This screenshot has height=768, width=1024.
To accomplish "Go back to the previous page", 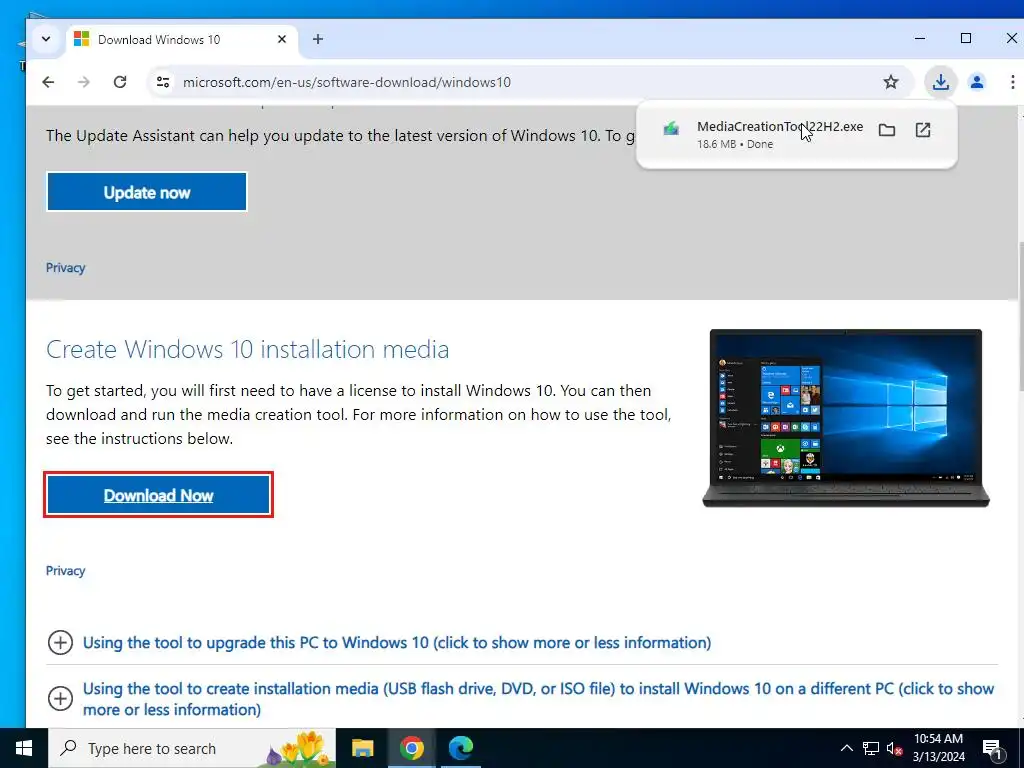I will point(48,82).
